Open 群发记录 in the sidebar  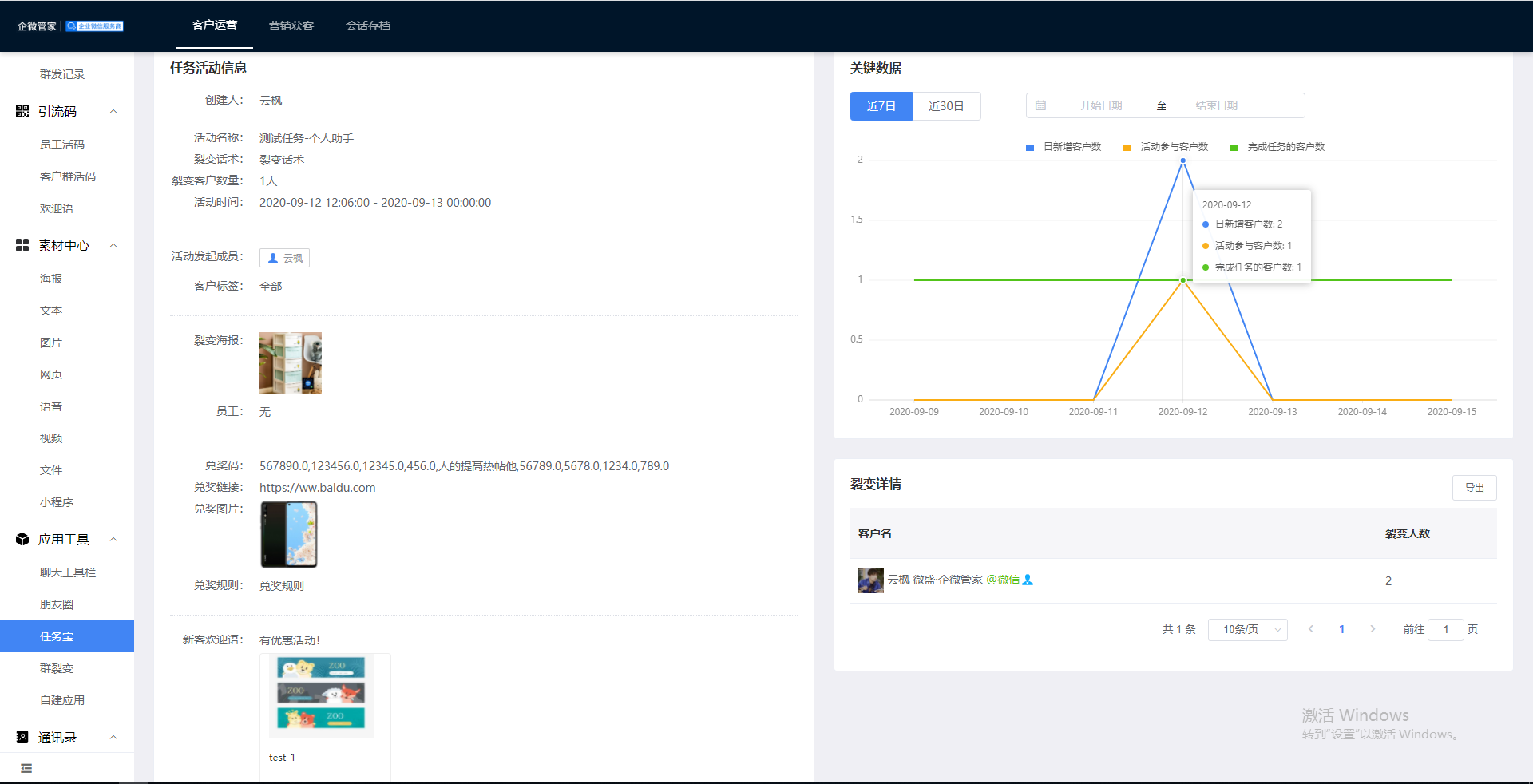coord(62,74)
